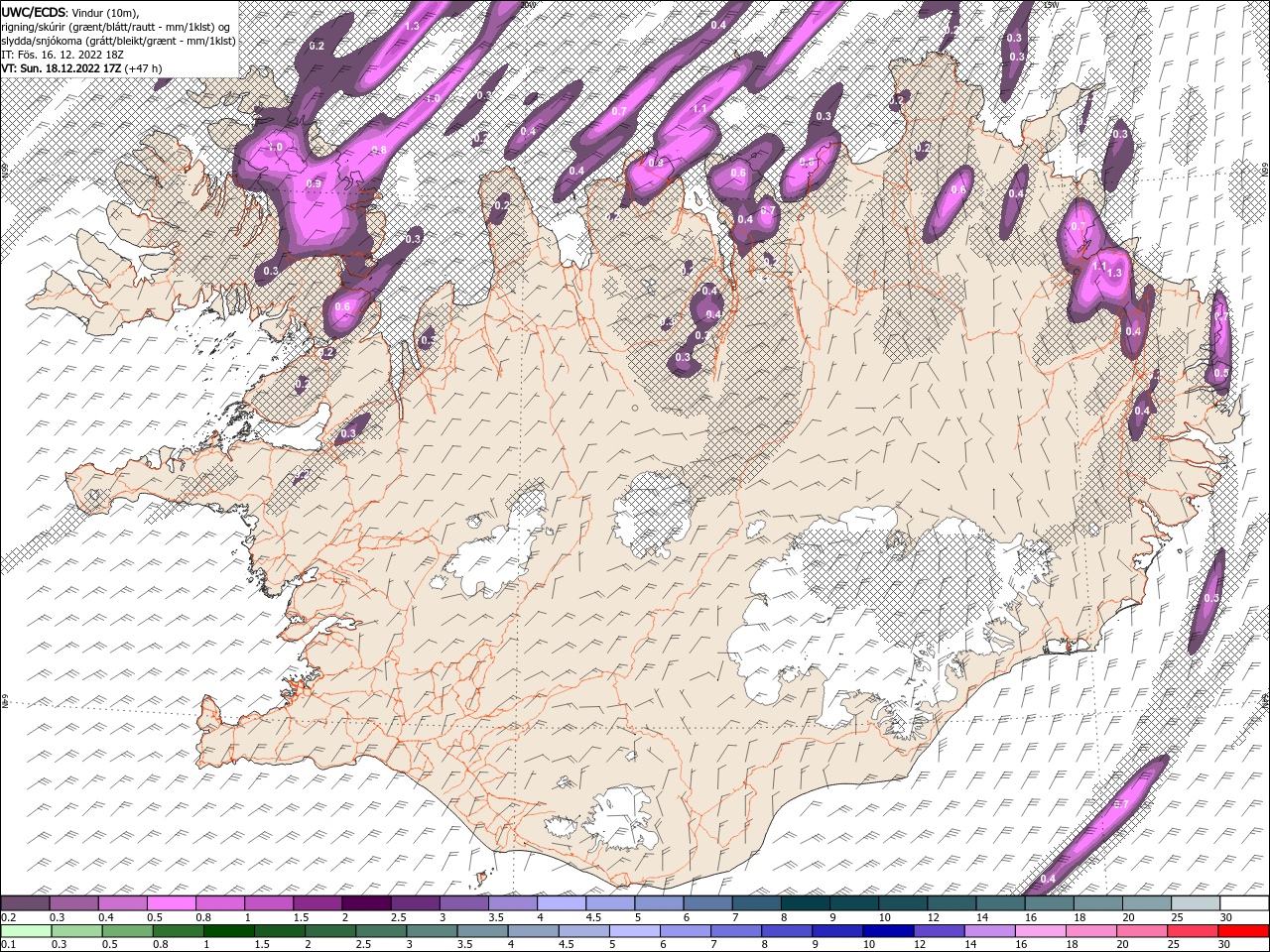The height and width of the screenshot is (952, 1270).
Task: Click the lavender 4–4.5 snow scale swatch
Action: coord(562,903)
